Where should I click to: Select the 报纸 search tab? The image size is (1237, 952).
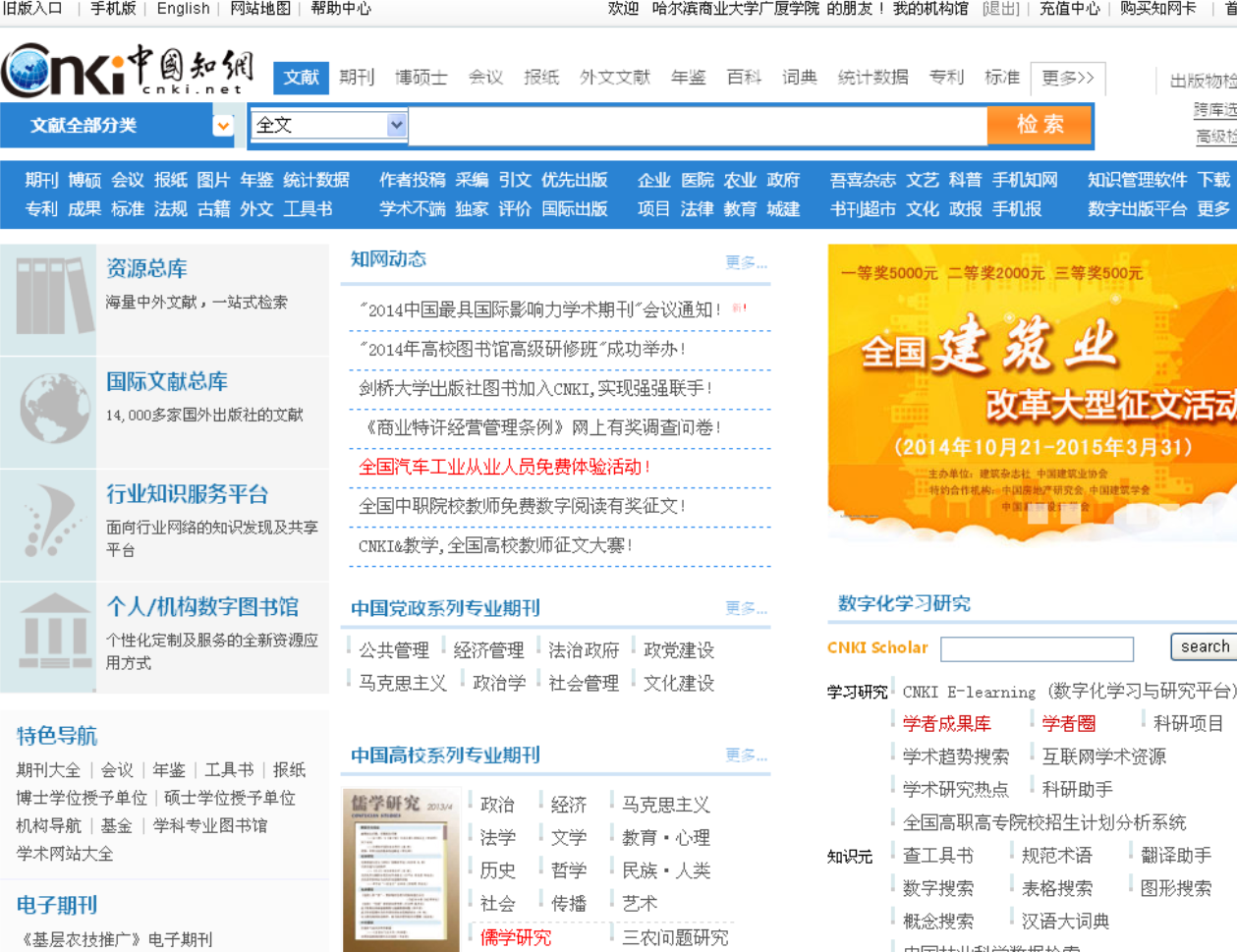tap(541, 78)
